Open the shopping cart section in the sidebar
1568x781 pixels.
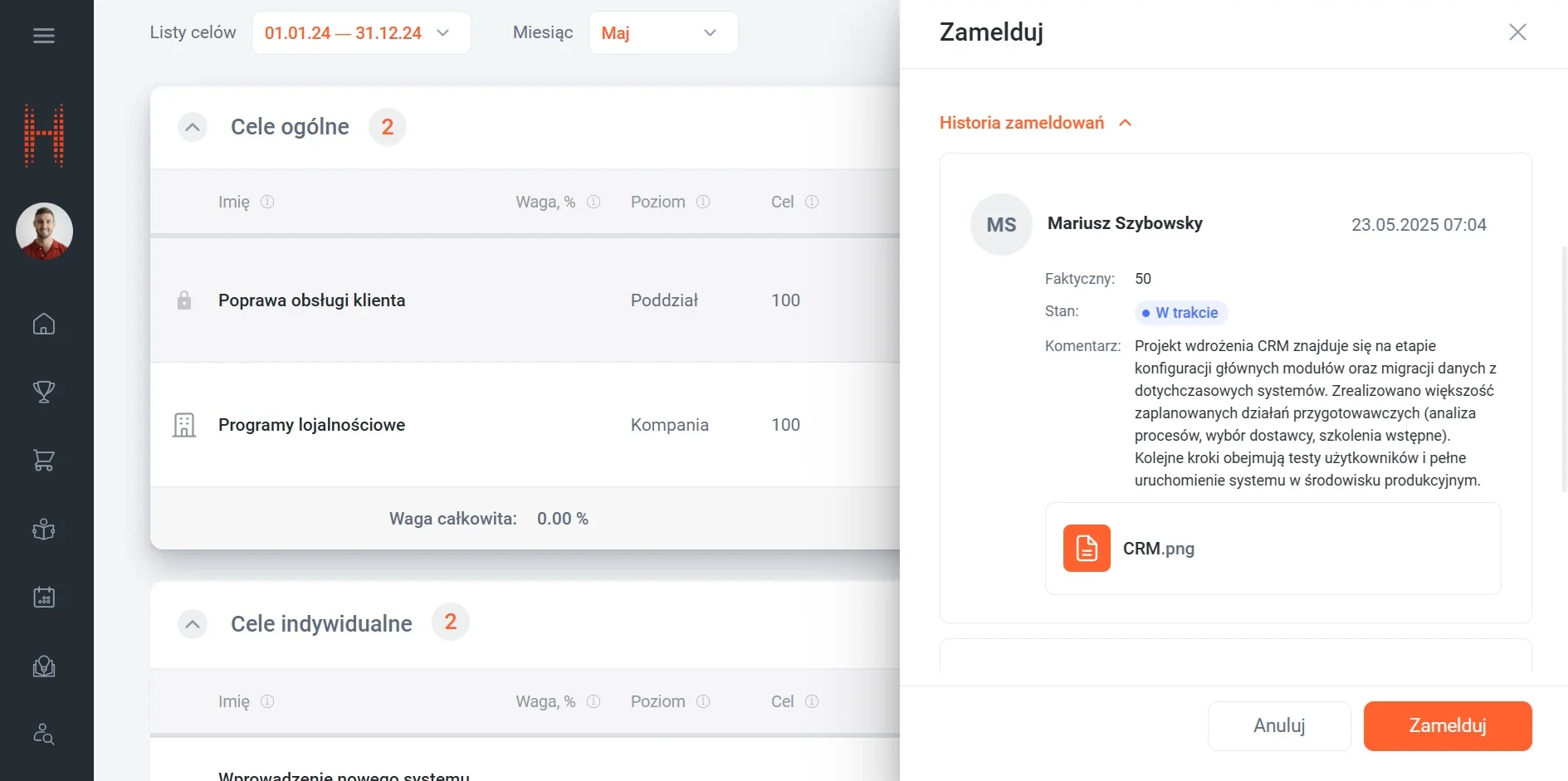[44, 460]
